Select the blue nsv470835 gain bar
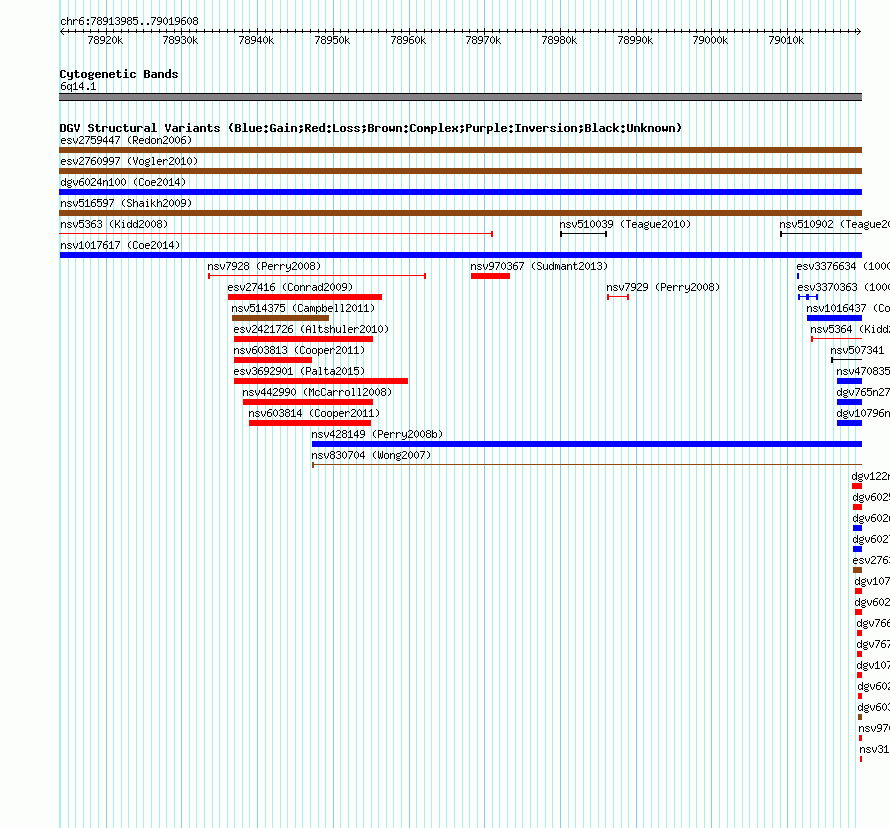 pos(849,381)
